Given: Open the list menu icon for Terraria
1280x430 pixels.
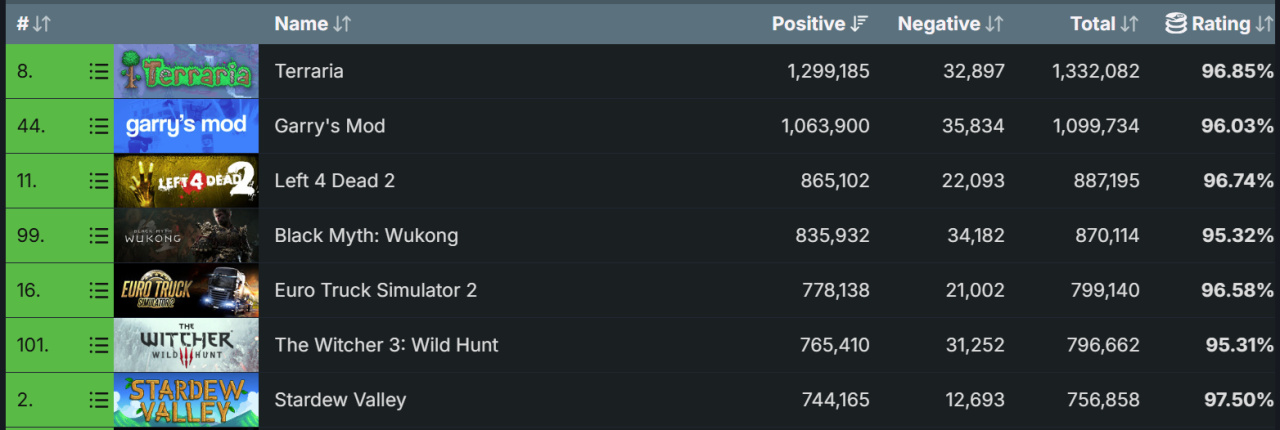Looking at the screenshot, I should (98, 71).
